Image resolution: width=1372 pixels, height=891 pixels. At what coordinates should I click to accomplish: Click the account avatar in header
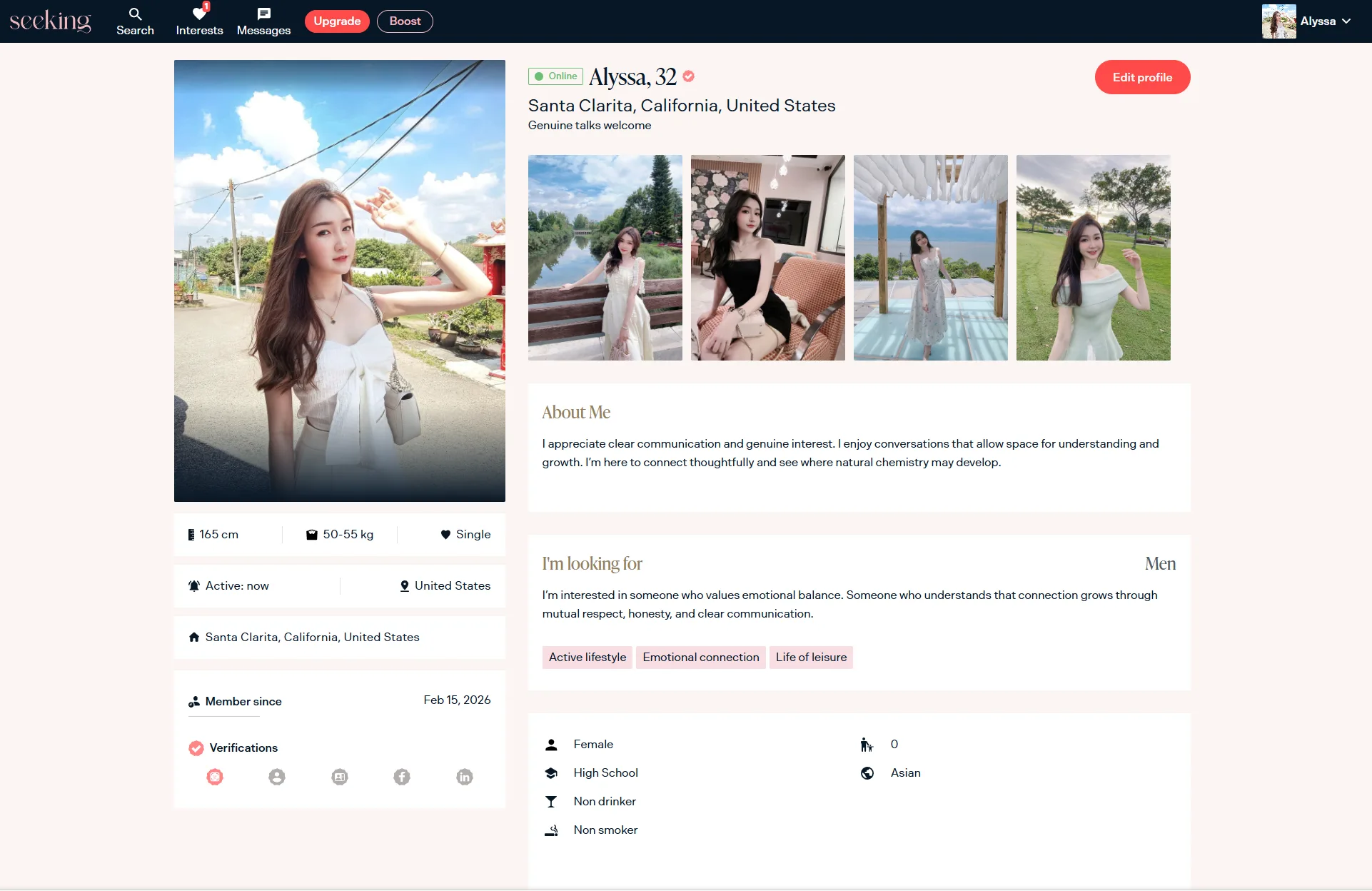coord(1278,21)
